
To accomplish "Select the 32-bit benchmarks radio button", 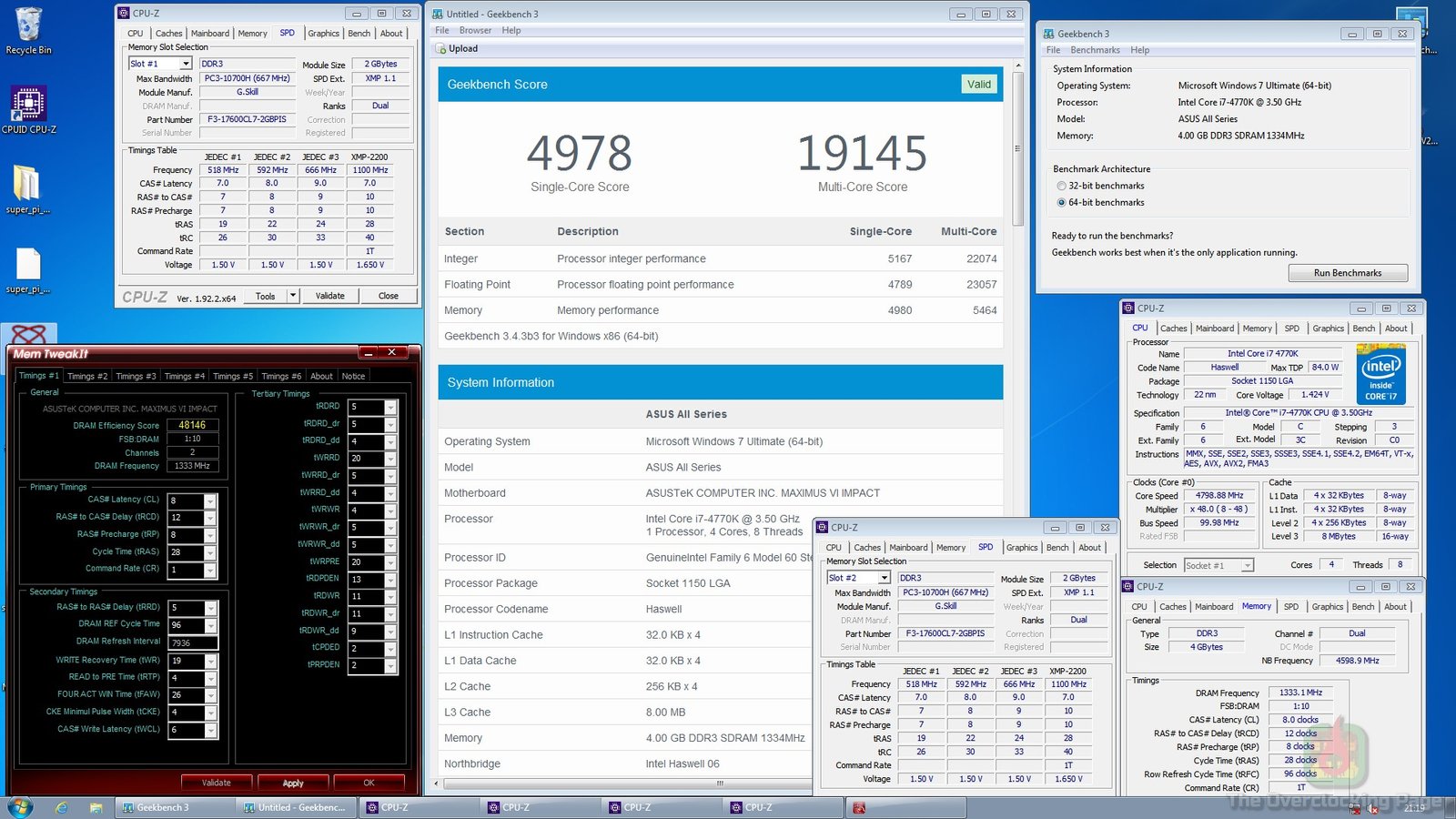I will pos(1062,186).
